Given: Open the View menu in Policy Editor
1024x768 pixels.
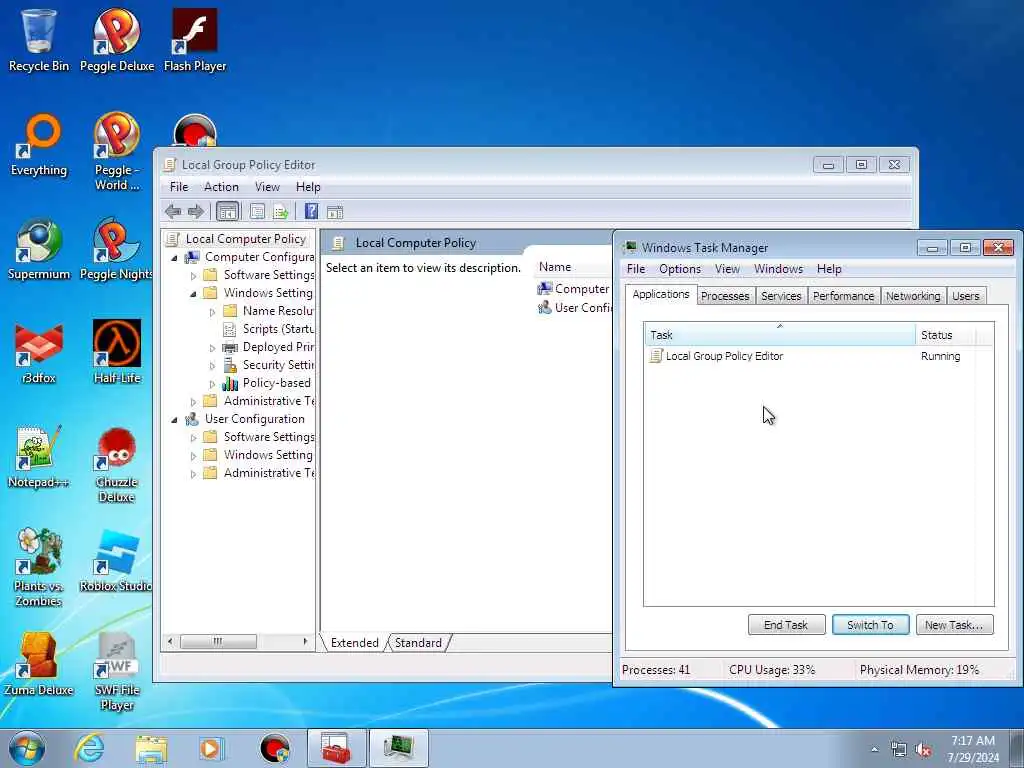Looking at the screenshot, I should click(267, 187).
